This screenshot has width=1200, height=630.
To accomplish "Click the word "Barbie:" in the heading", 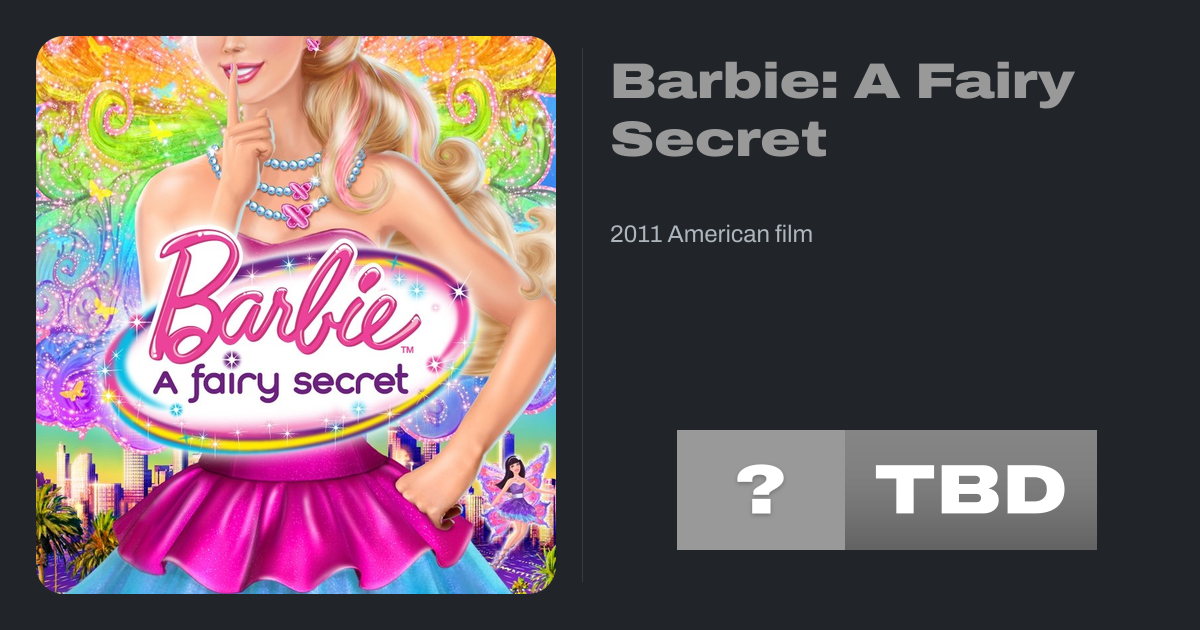I will [x=722, y=83].
